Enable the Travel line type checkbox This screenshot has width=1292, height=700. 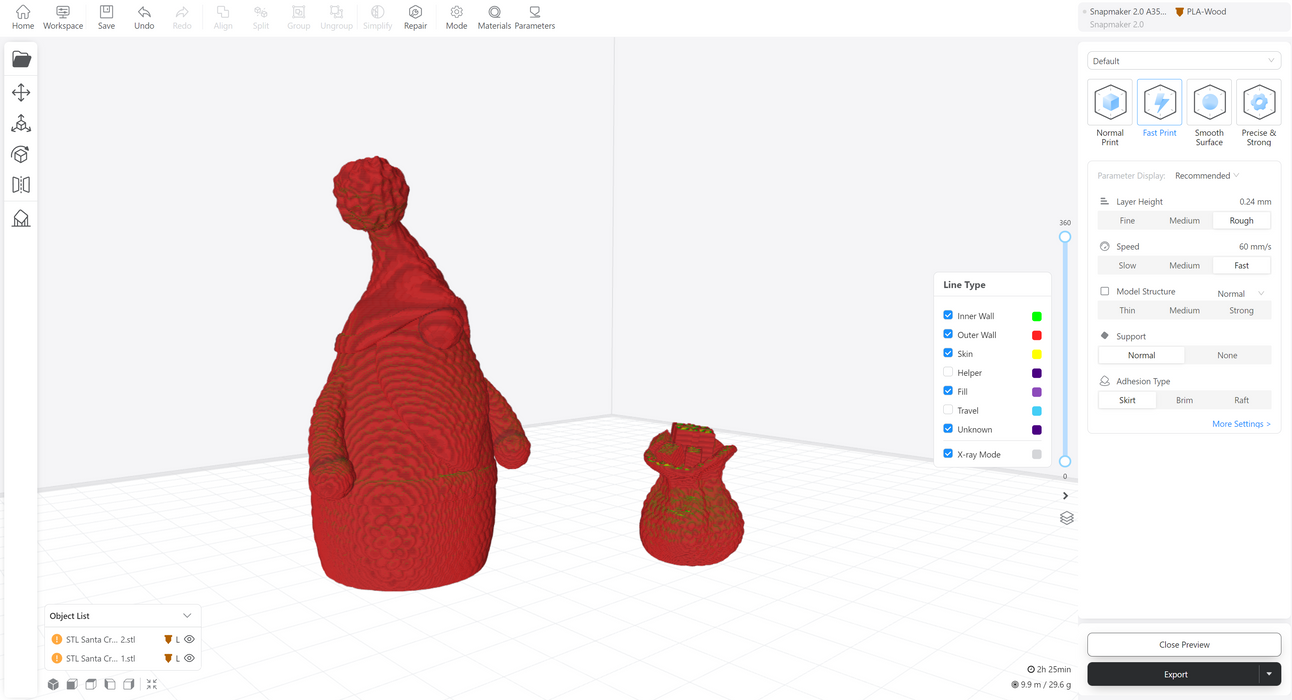click(948, 410)
